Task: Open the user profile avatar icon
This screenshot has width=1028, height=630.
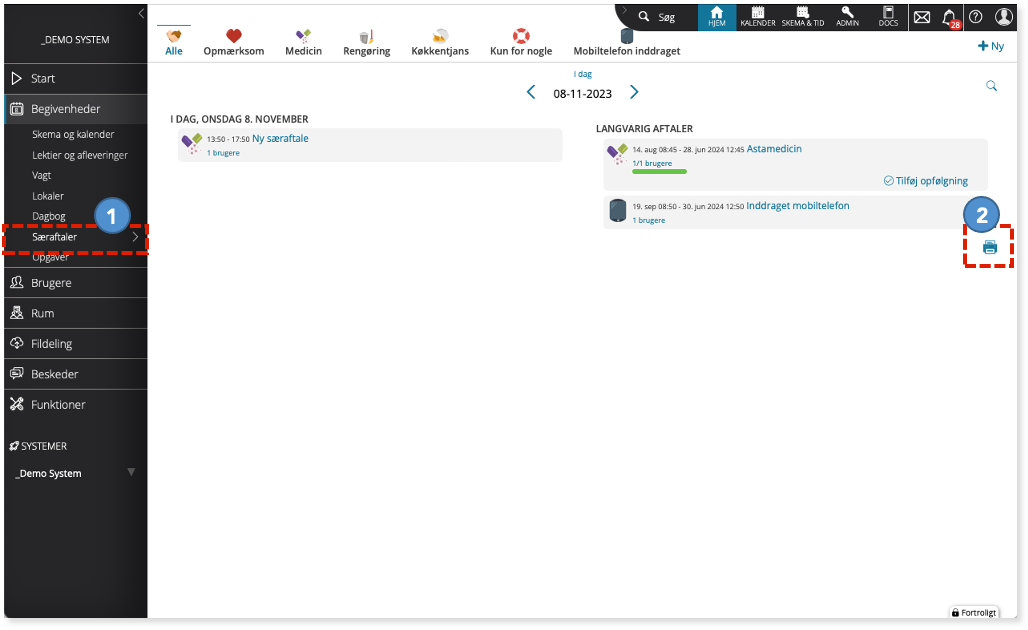Action: (x=1004, y=17)
